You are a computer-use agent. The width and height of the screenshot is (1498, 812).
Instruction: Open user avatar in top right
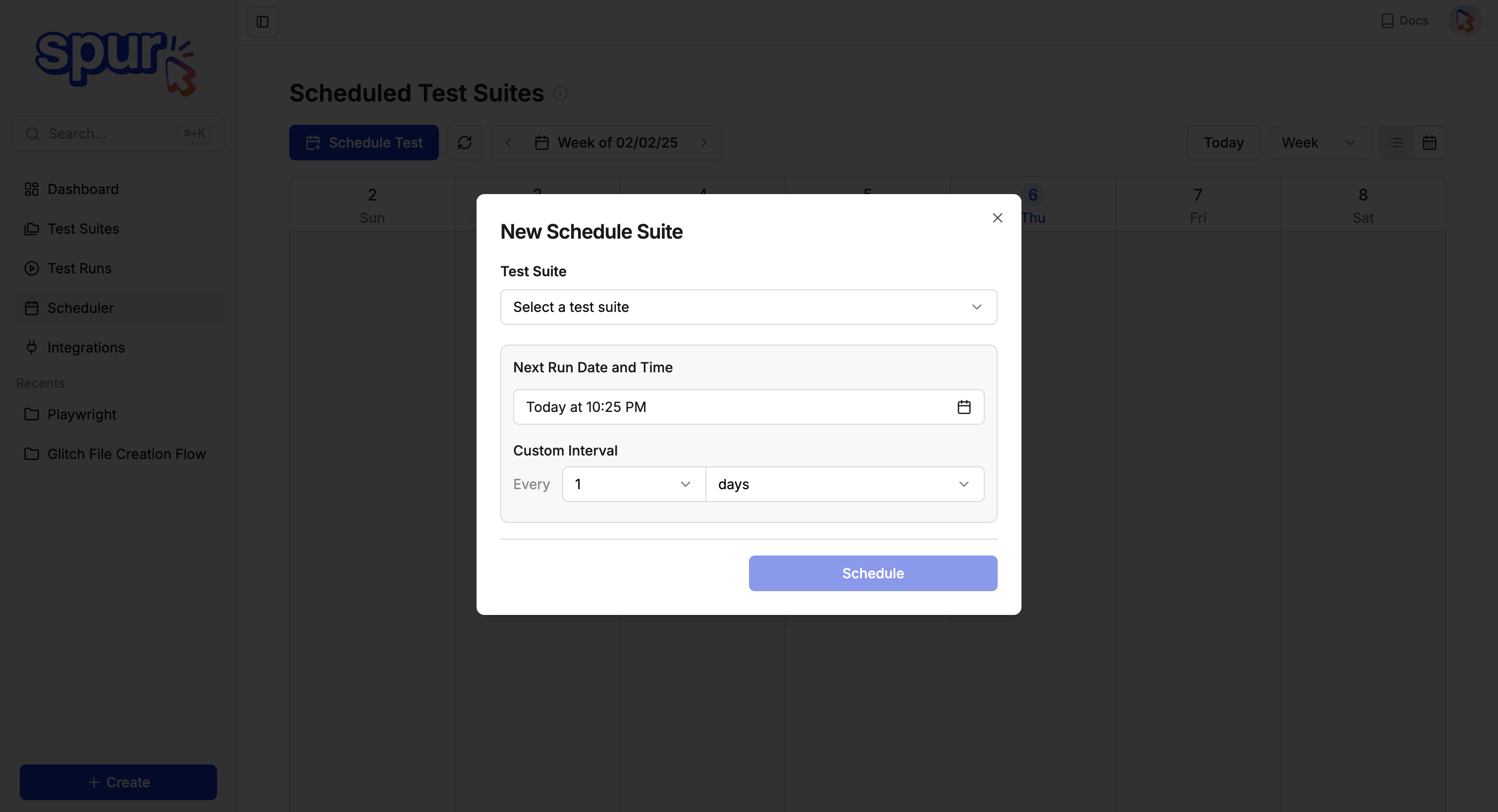tap(1464, 21)
